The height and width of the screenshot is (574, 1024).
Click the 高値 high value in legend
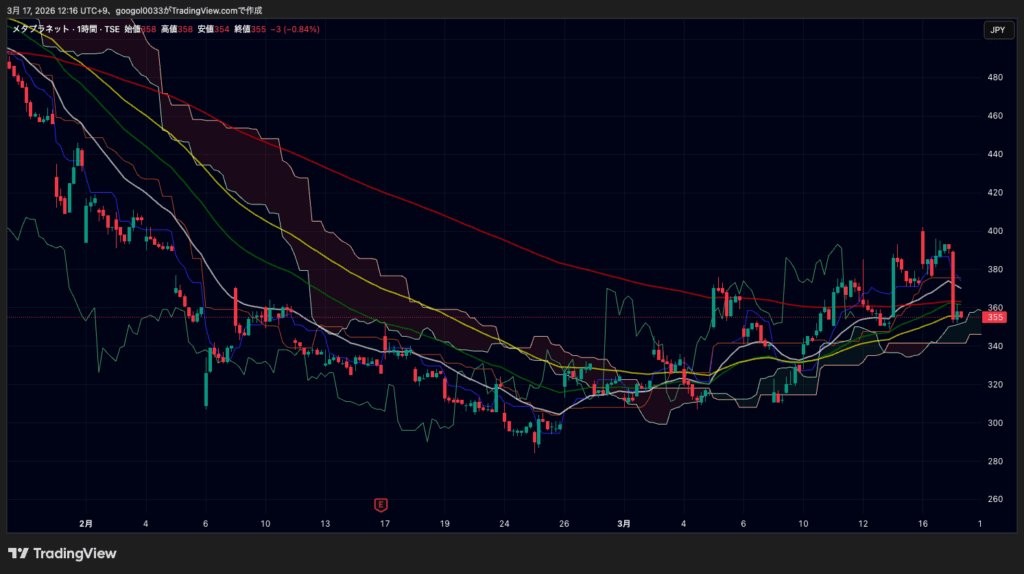(186, 30)
